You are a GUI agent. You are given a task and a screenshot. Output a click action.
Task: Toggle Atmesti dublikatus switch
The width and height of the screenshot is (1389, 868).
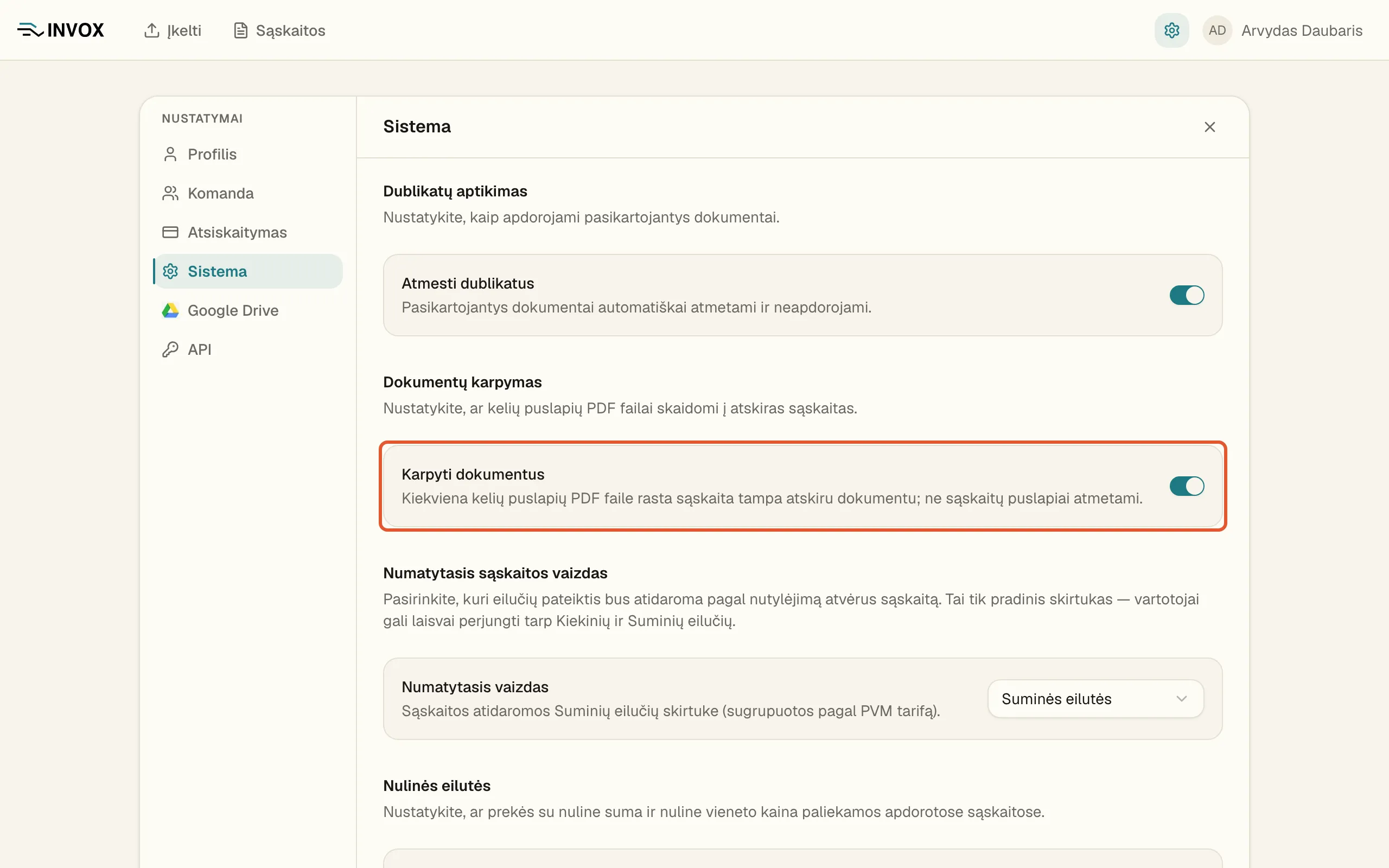tap(1187, 295)
